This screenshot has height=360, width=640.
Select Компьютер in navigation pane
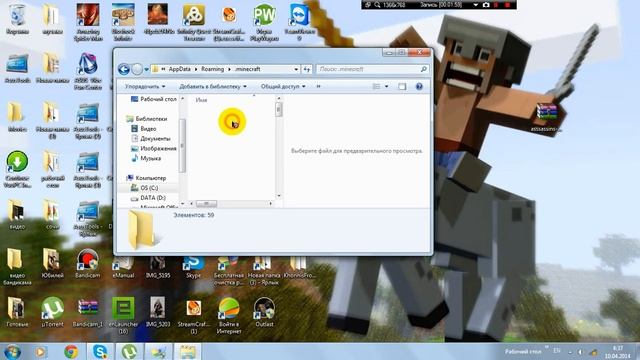(x=146, y=178)
